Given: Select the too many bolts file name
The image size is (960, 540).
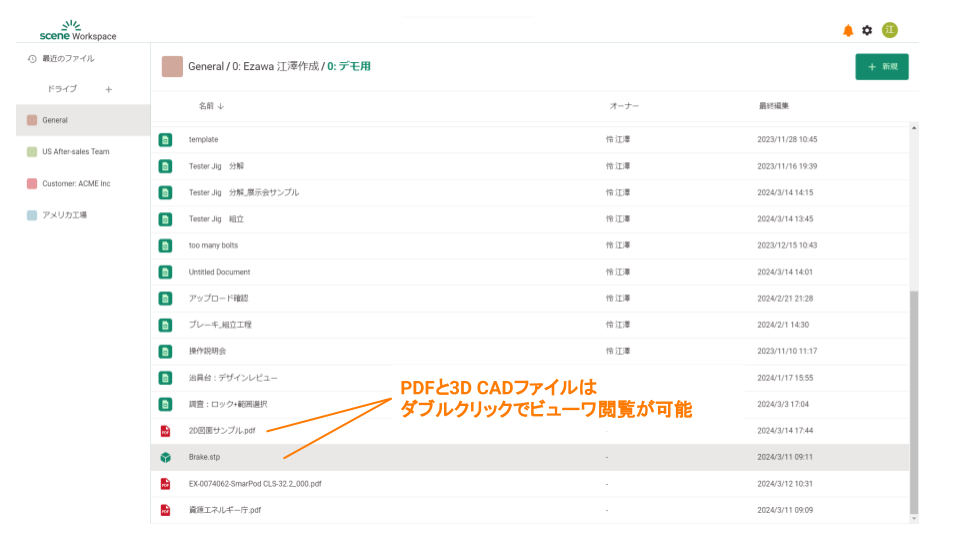Looking at the screenshot, I should pos(213,246).
